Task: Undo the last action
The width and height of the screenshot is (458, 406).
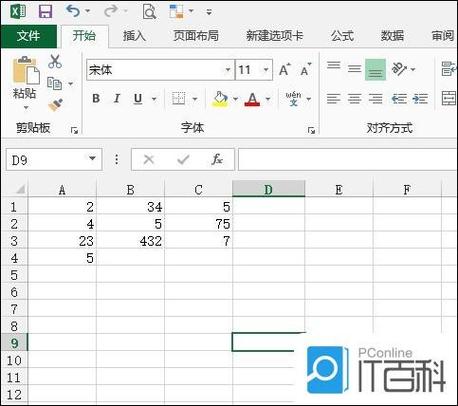Action: pyautogui.click(x=73, y=11)
